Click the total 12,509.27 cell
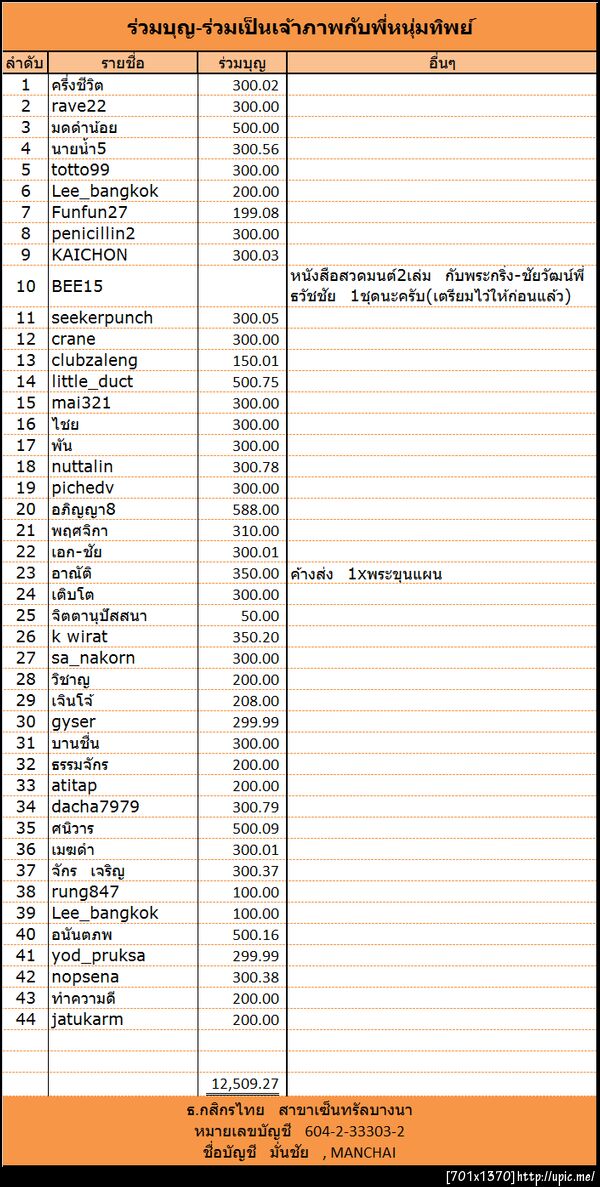This screenshot has width=600, height=1187. [x=244, y=1084]
